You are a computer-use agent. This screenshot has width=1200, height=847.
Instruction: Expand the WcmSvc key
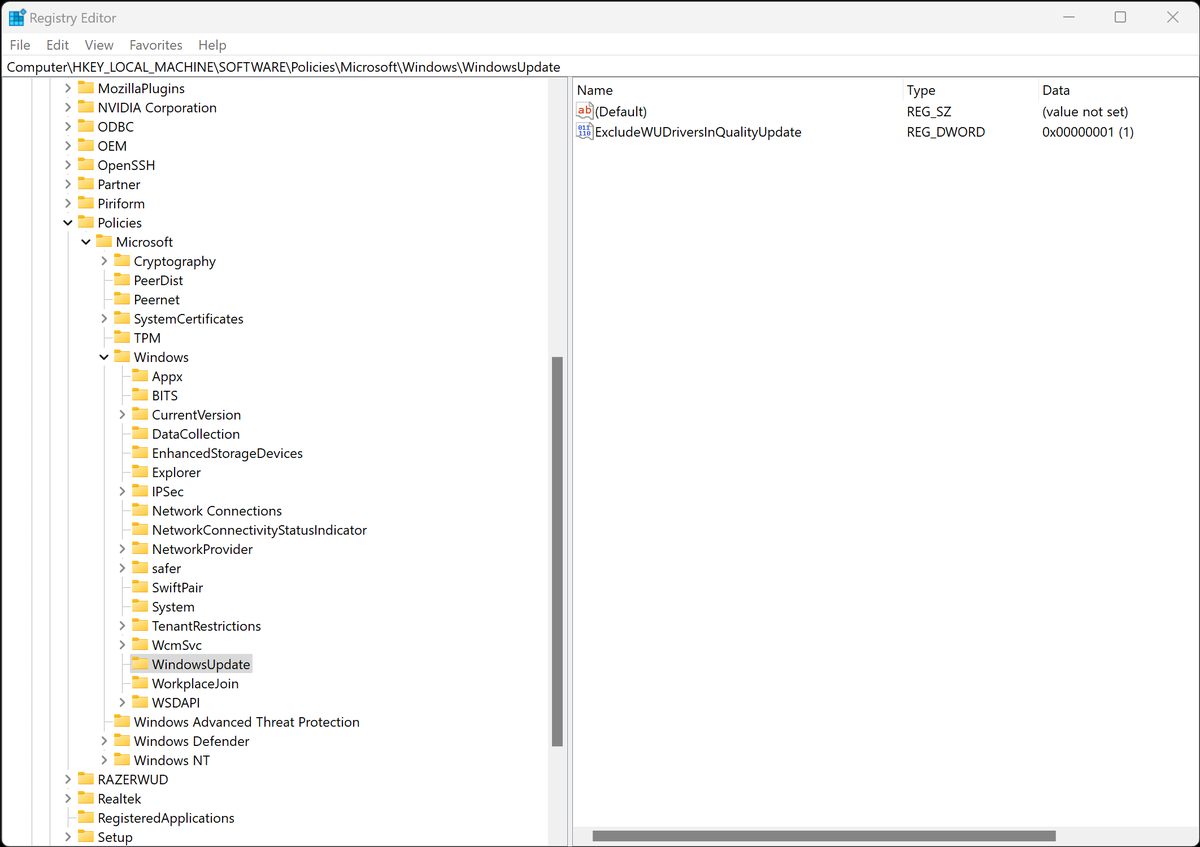[x=122, y=645]
